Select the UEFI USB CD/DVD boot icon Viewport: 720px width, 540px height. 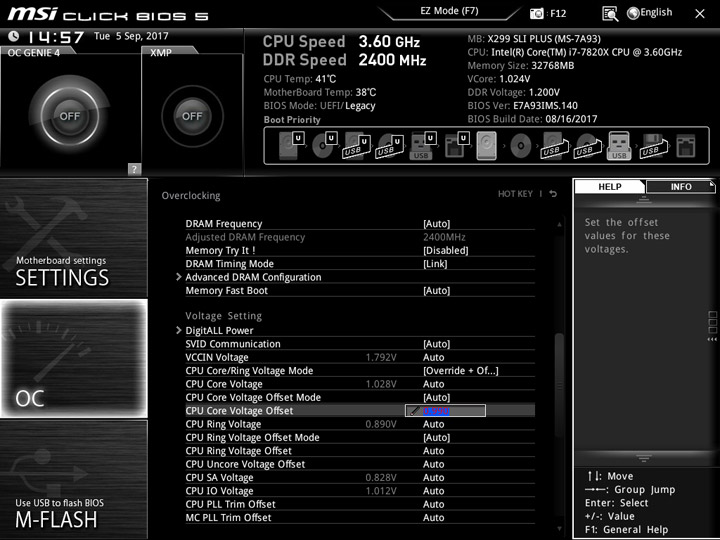click(x=390, y=146)
